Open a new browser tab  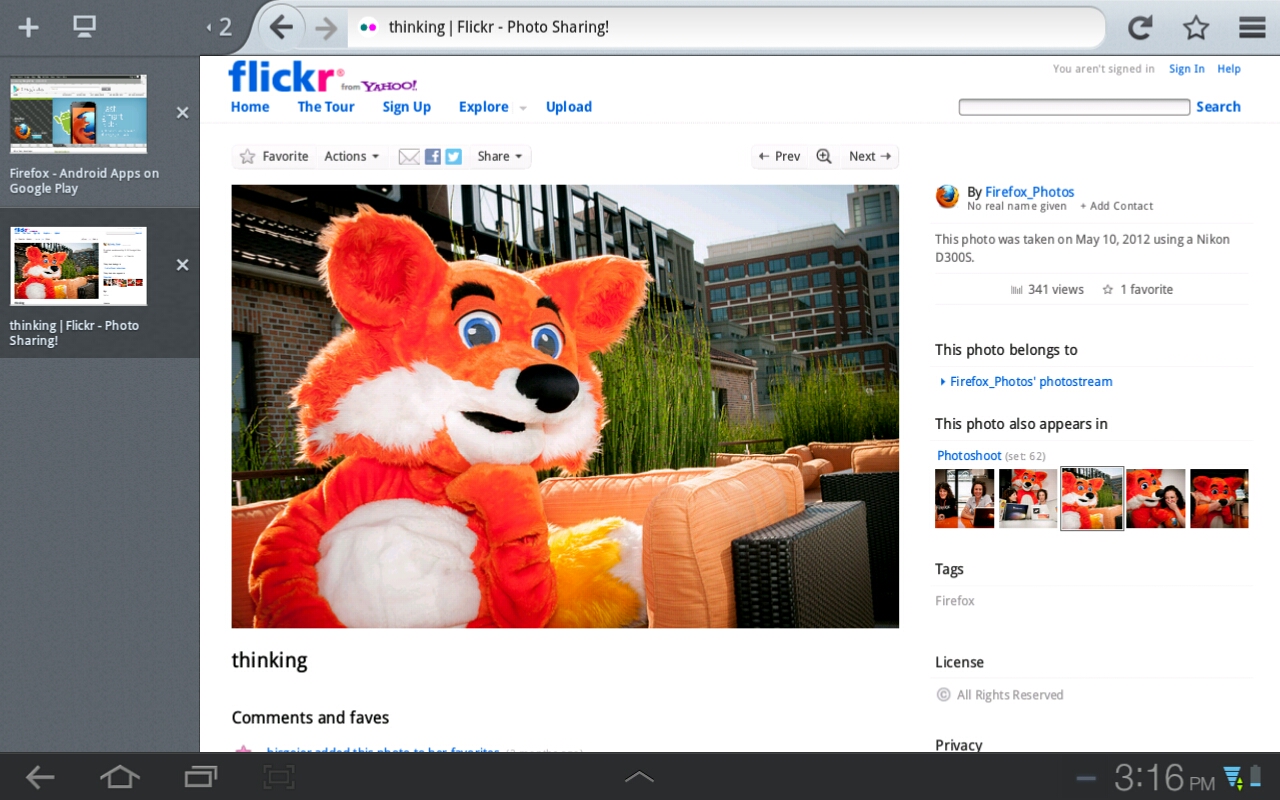coord(27,27)
